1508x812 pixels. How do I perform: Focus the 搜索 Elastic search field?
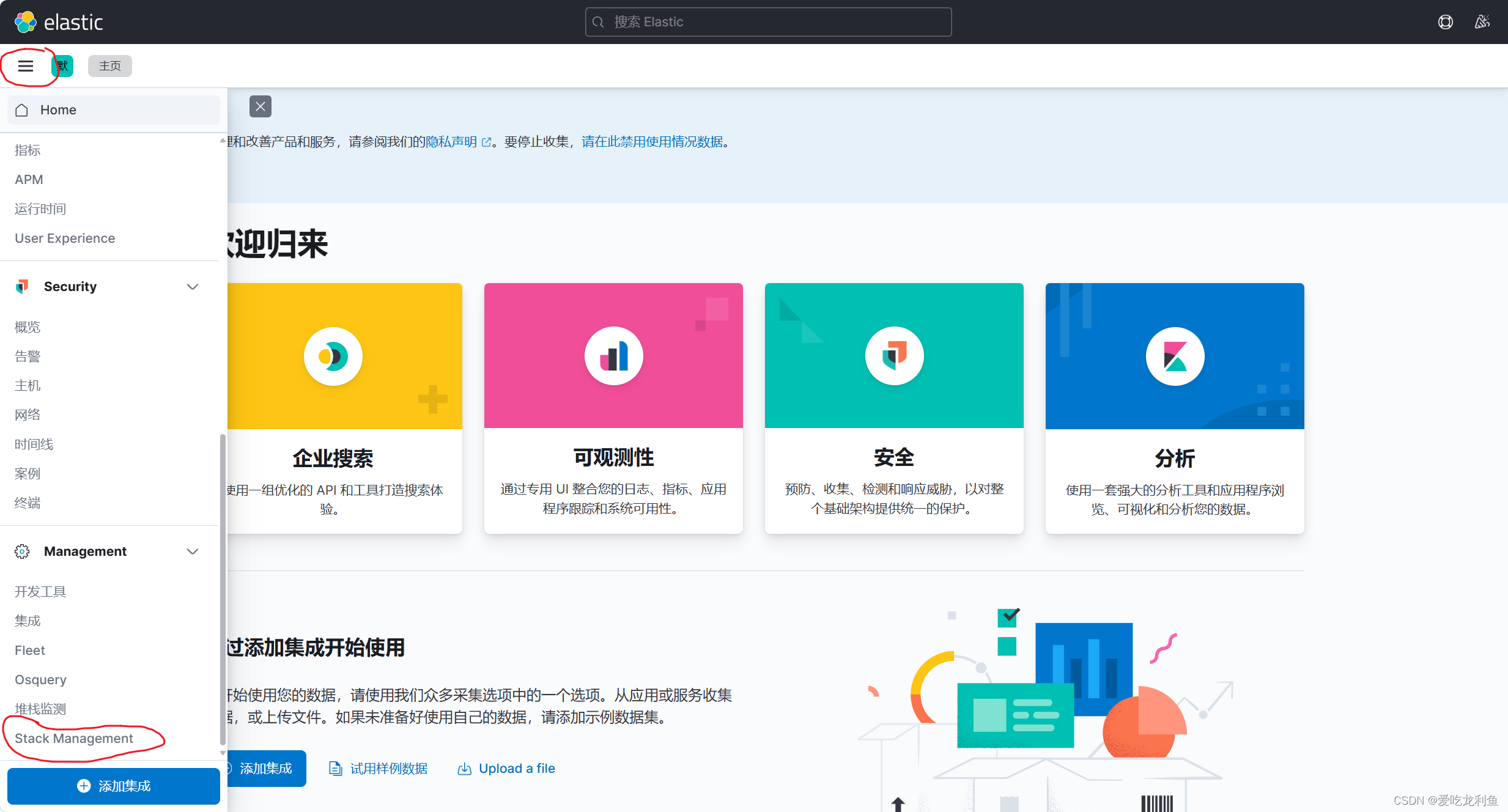coord(768,22)
